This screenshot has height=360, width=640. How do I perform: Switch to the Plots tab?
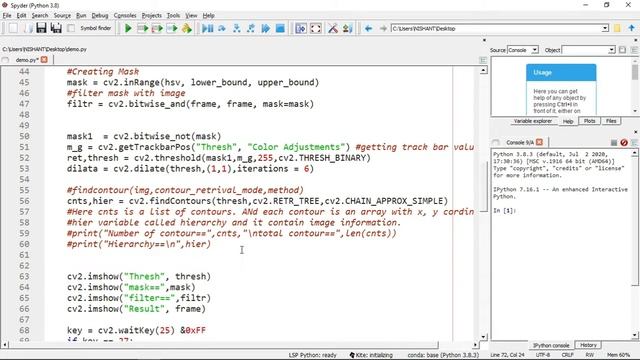coord(589,121)
